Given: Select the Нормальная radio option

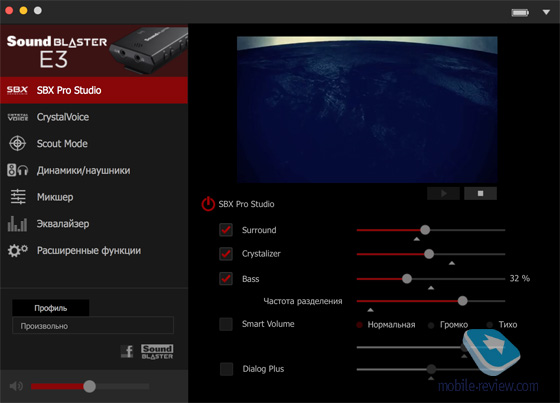Looking at the screenshot, I should pos(360,325).
